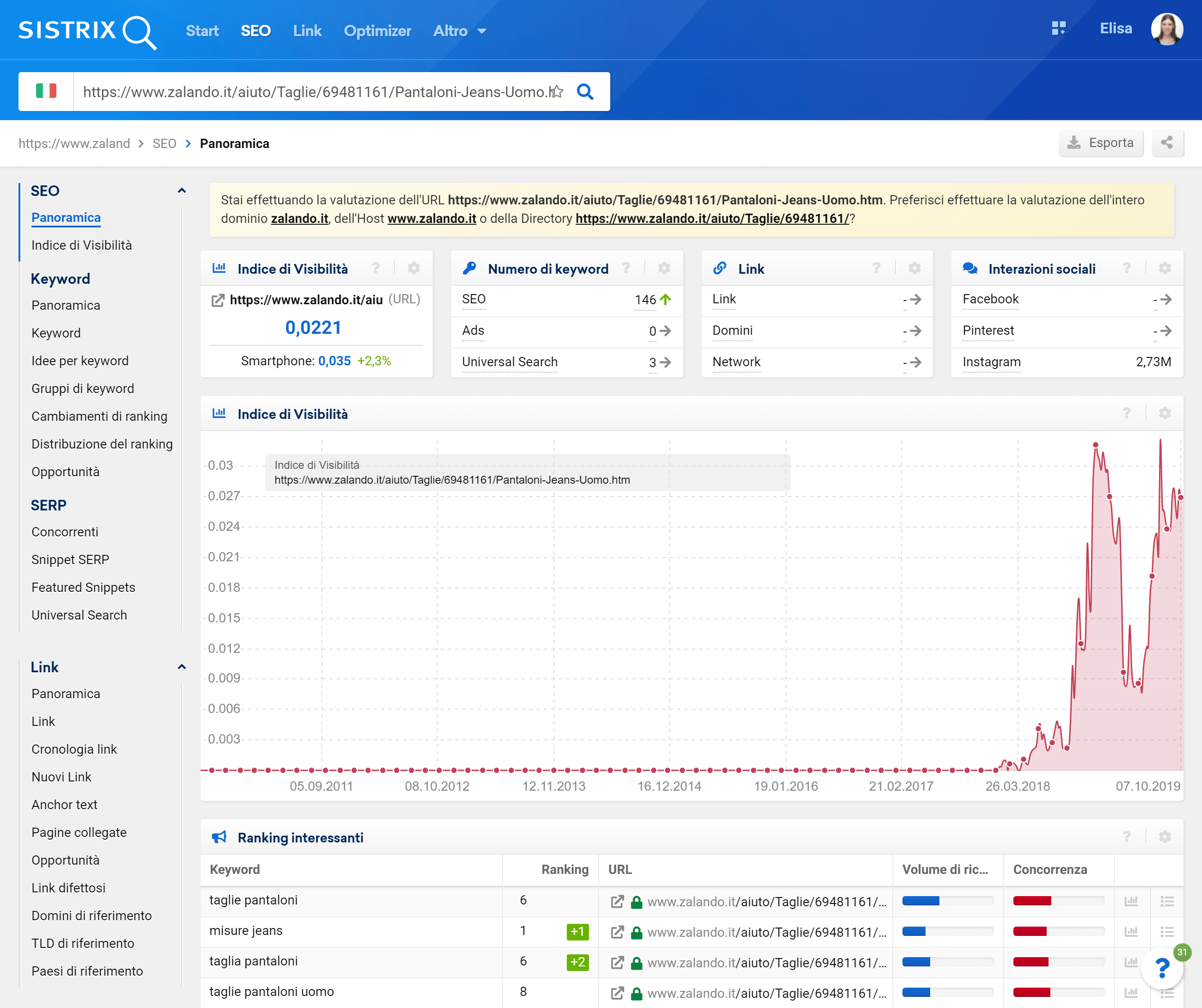Collapse the Link sidebar section

(181, 667)
